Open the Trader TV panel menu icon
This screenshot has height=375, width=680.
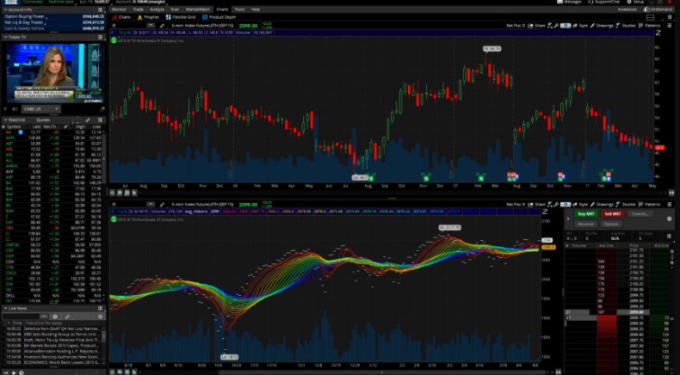[x=100, y=37]
